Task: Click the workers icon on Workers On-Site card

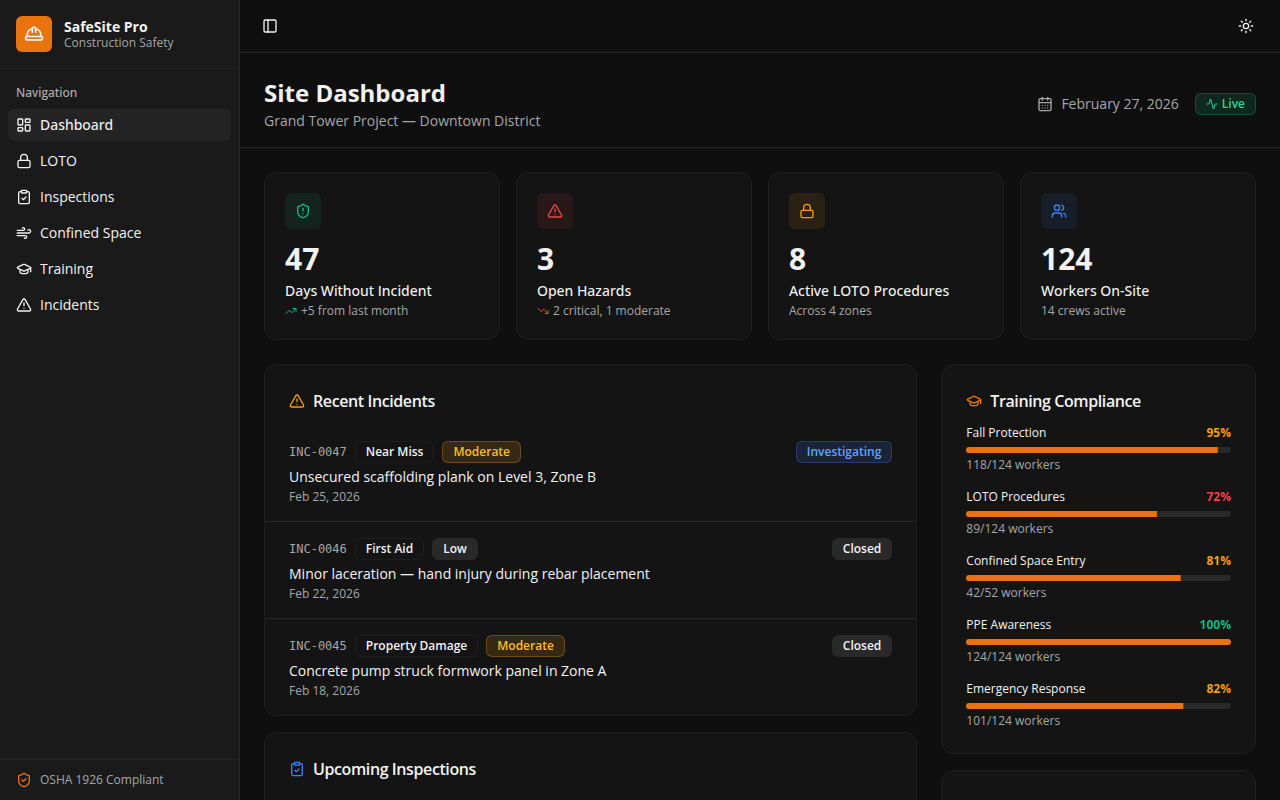Action: coord(1058,211)
